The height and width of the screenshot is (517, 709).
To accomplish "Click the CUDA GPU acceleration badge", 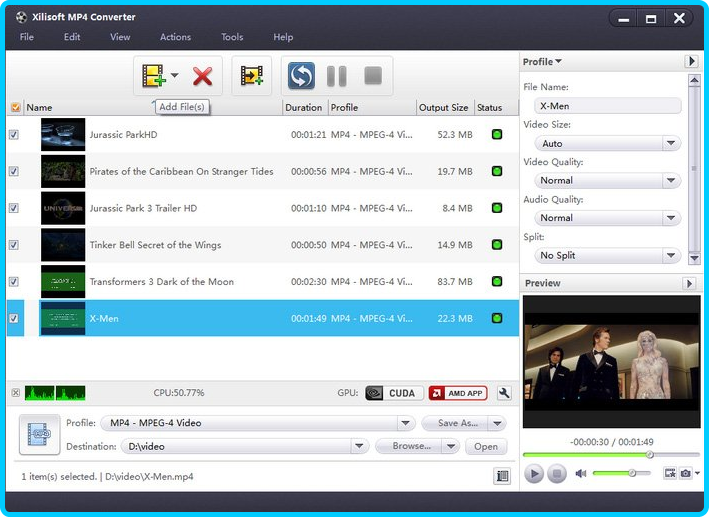I will click(390, 393).
